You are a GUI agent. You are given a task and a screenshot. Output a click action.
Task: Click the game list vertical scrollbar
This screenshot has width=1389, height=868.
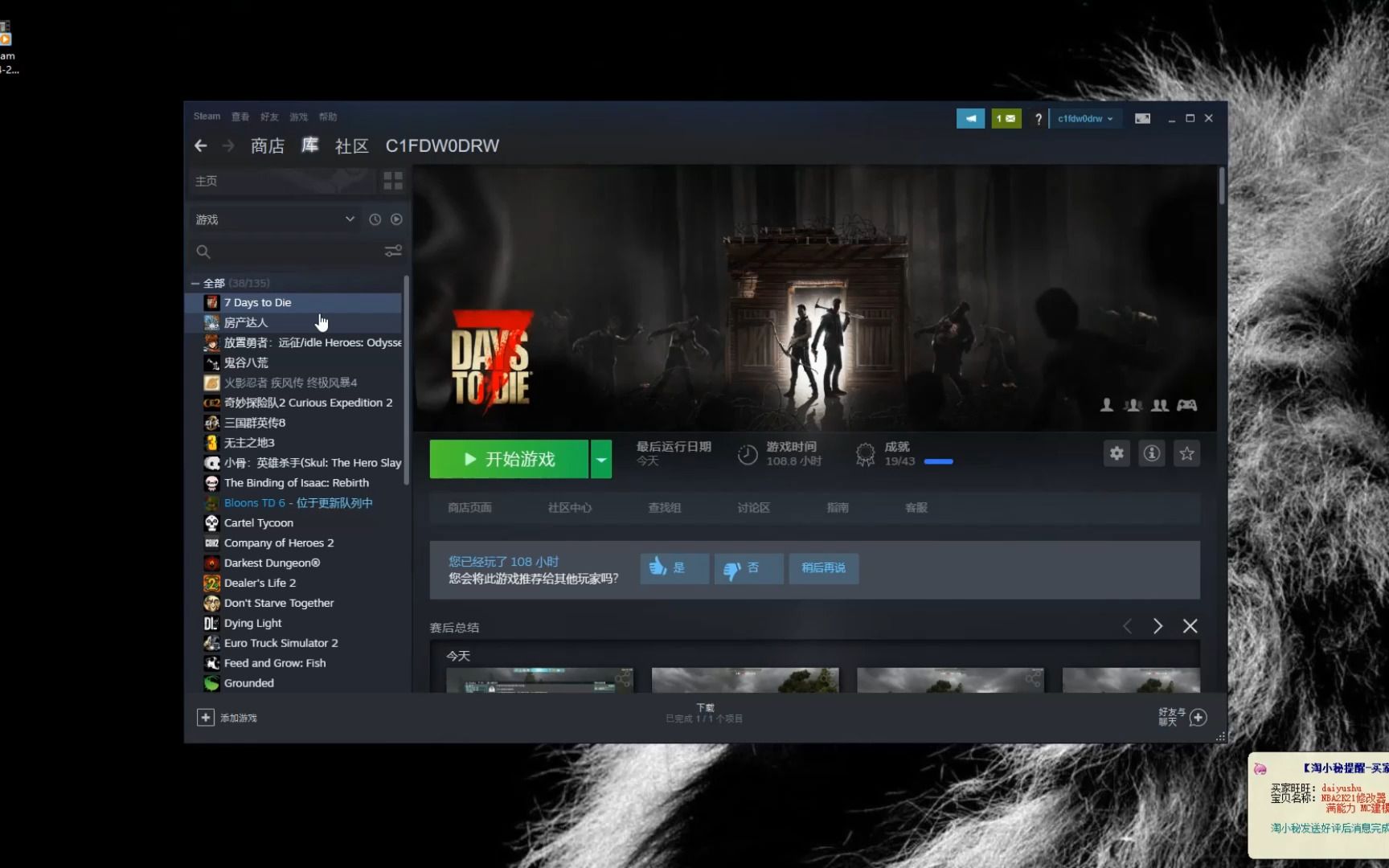coord(406,379)
